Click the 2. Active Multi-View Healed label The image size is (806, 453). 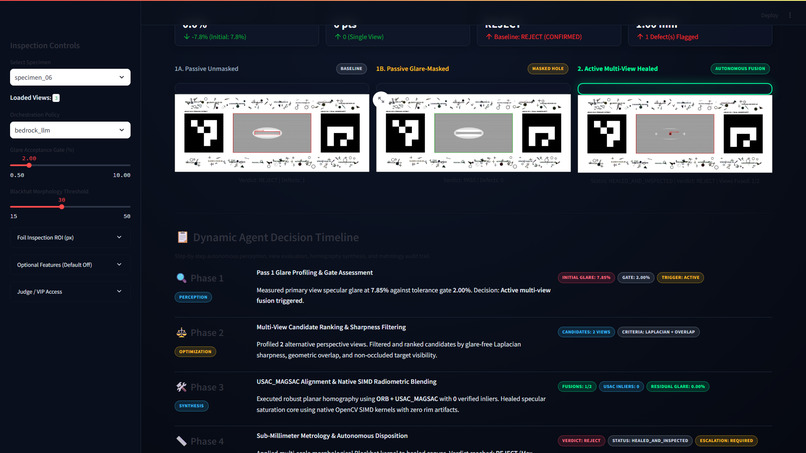point(617,68)
